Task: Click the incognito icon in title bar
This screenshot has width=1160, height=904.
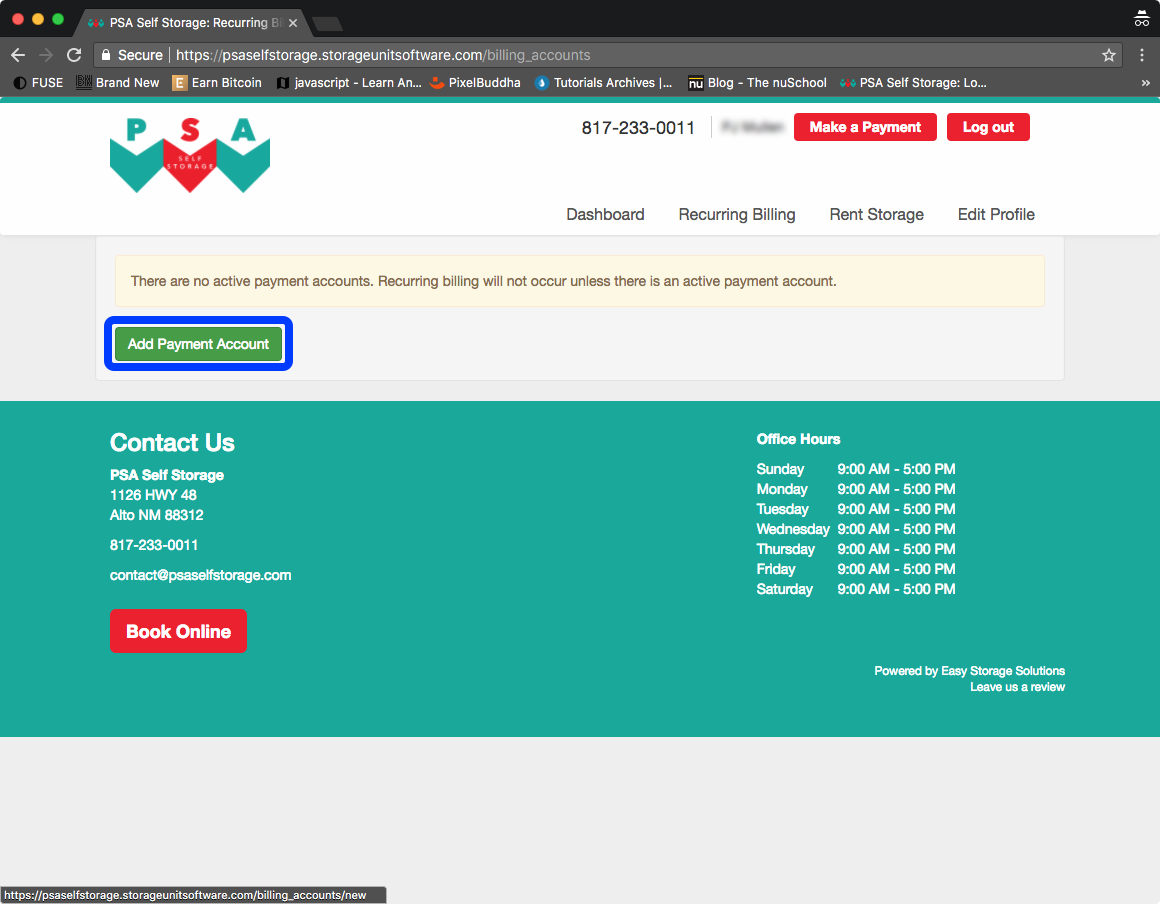Action: tap(1142, 19)
